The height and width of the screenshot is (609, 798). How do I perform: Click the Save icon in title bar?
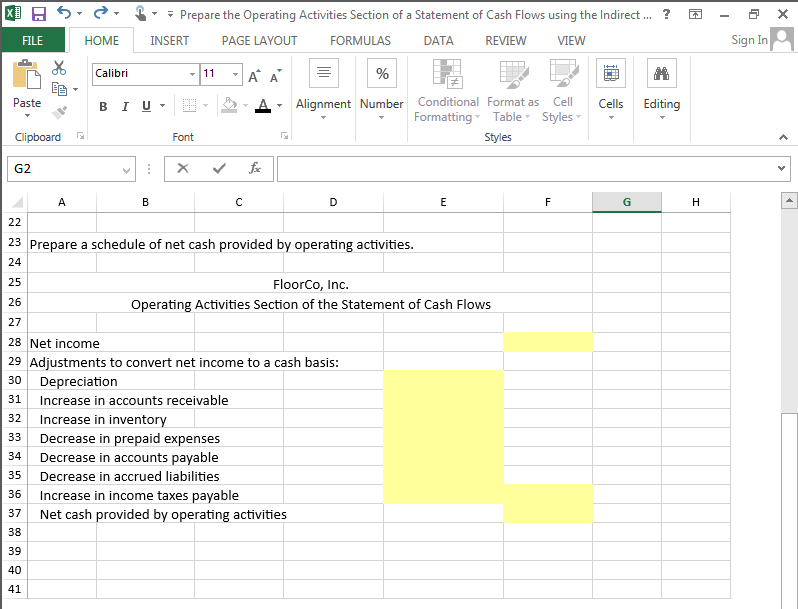click(39, 14)
